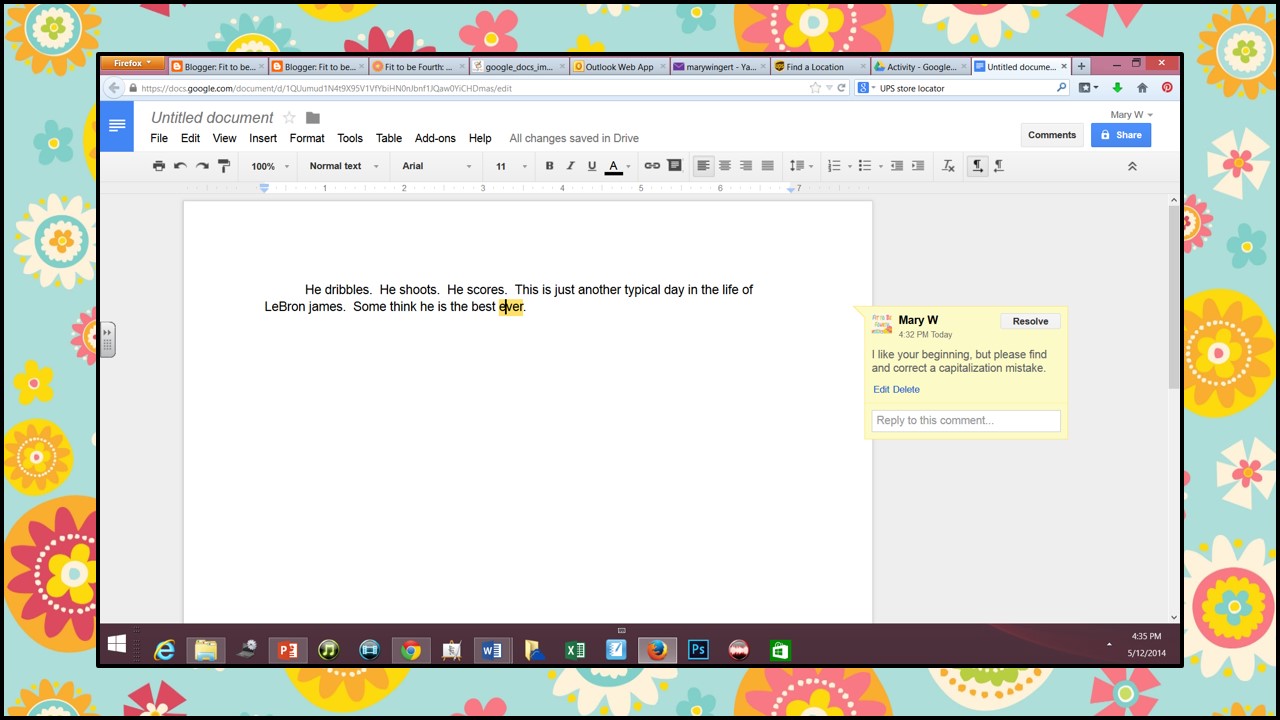Open the File menu
This screenshot has width=1280, height=720.
[x=159, y=138]
